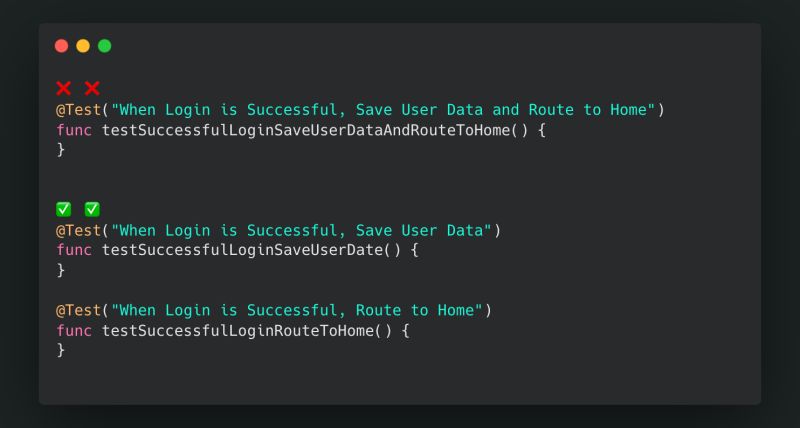Click the yellow minimize window dot
800x428 pixels.
pos(83,46)
